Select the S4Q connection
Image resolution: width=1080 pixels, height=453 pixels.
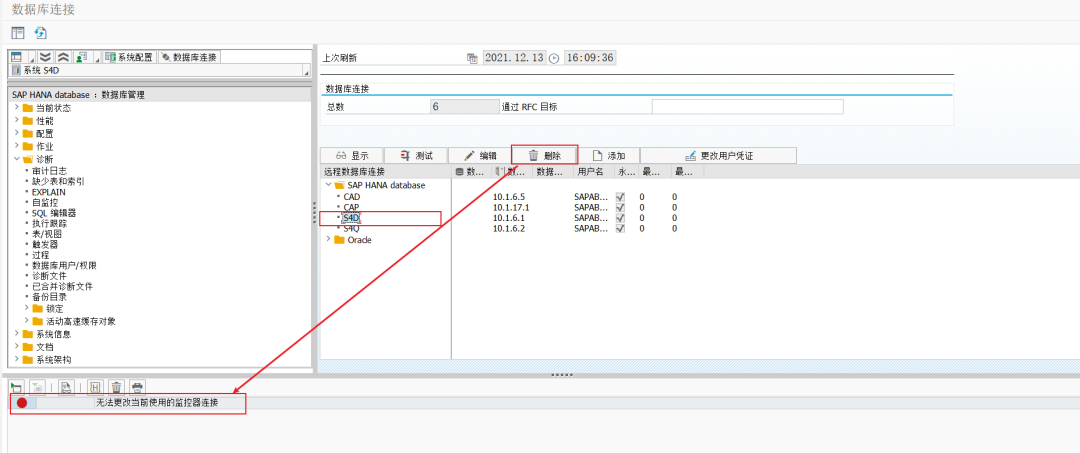click(351, 228)
